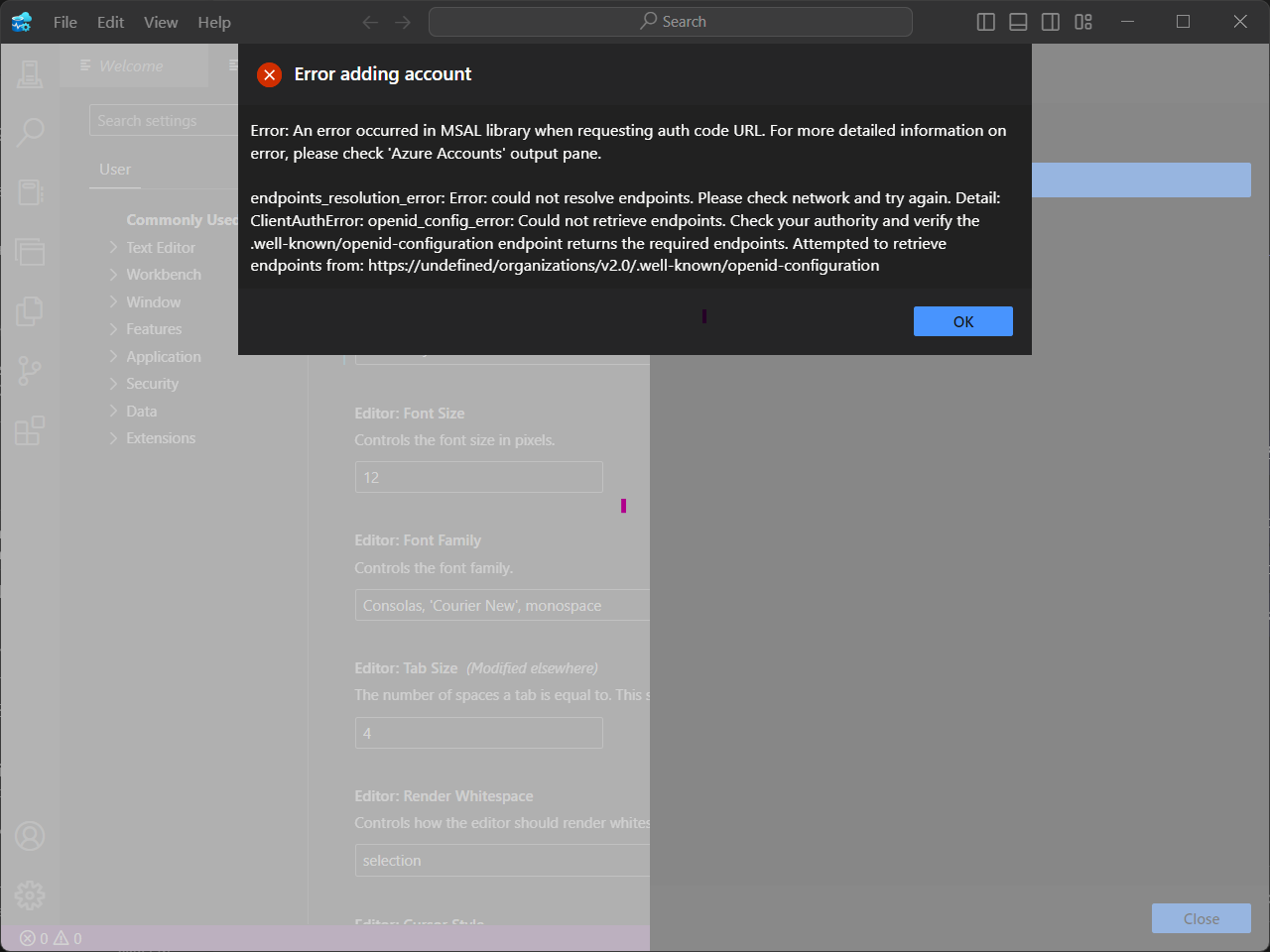
Task: Select the Security tree label
Action: pos(152,384)
